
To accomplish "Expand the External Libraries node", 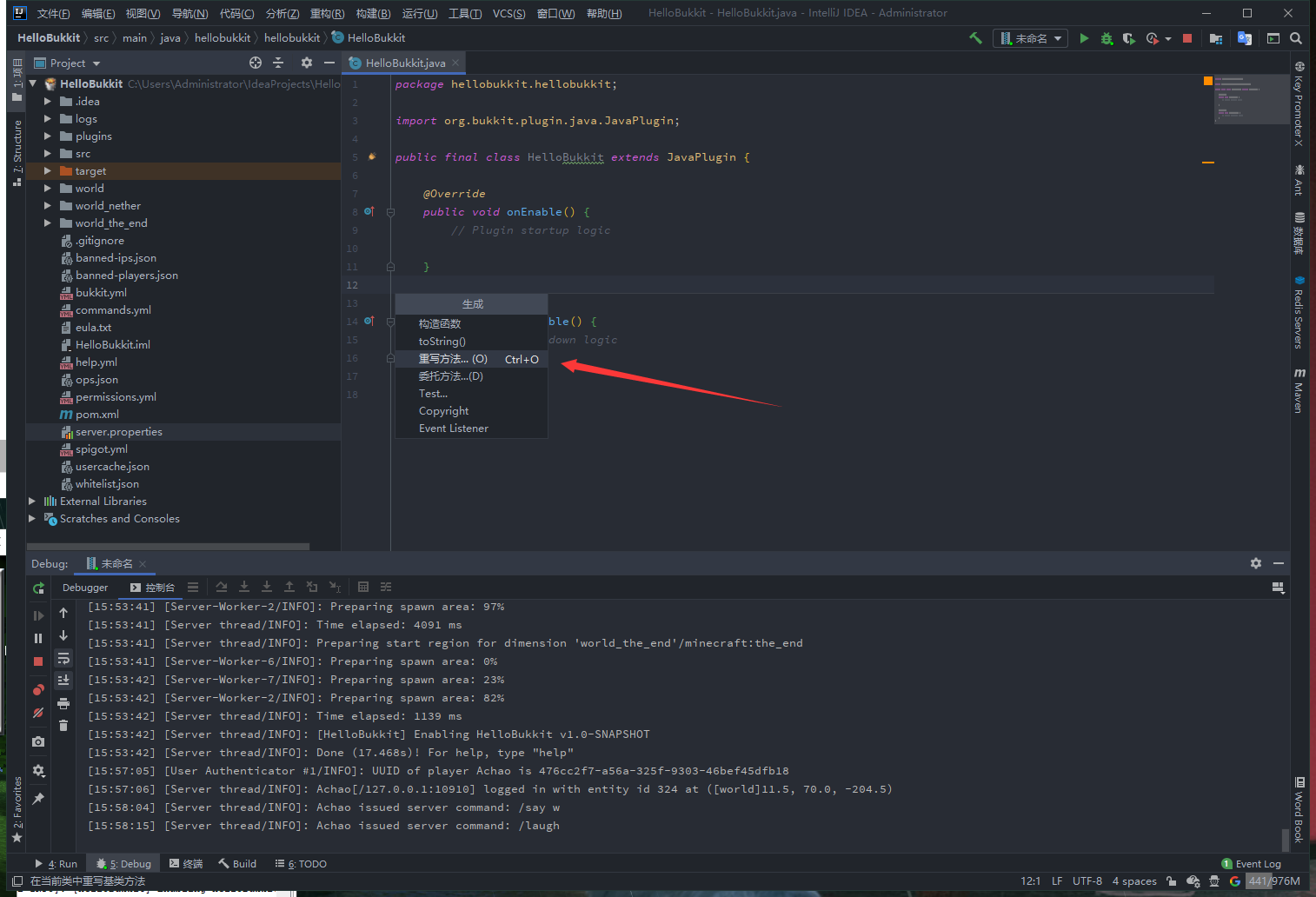I will (32, 502).
